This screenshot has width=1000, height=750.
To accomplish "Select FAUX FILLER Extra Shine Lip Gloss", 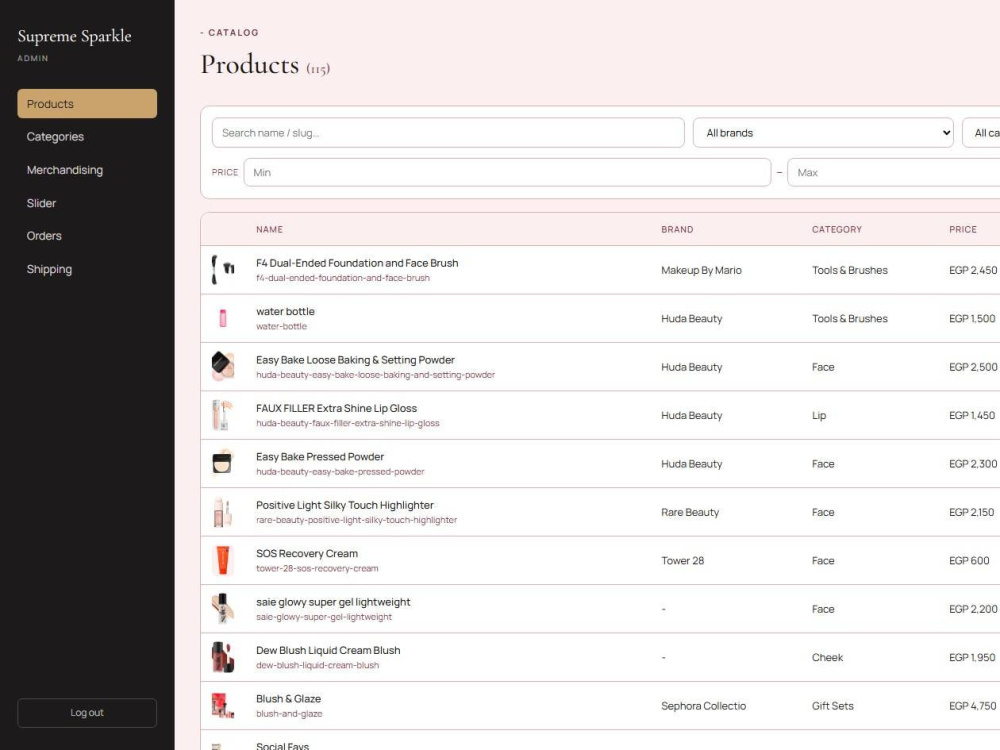I will 336,408.
